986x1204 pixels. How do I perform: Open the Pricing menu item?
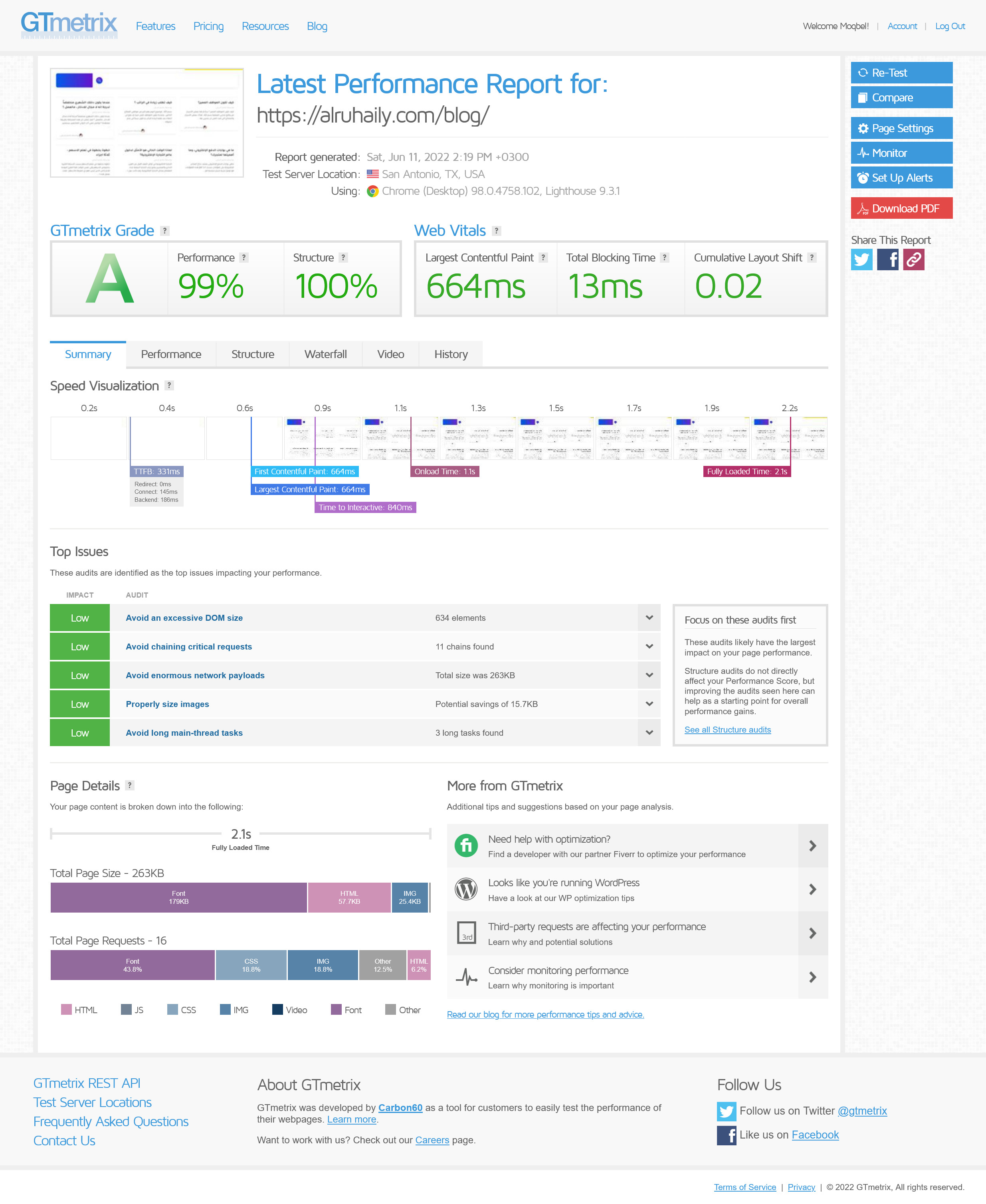[208, 26]
